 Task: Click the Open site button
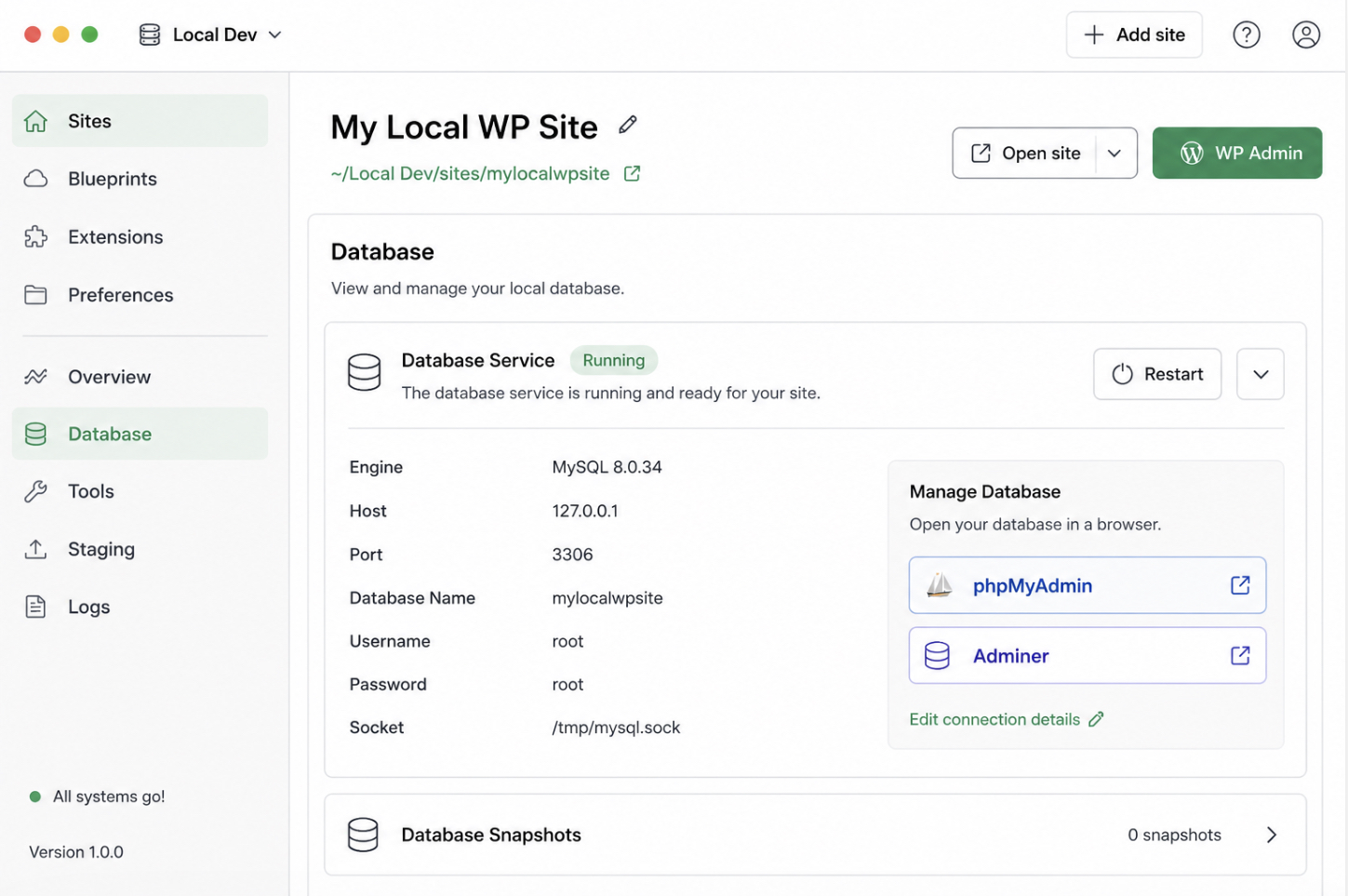pos(1025,154)
